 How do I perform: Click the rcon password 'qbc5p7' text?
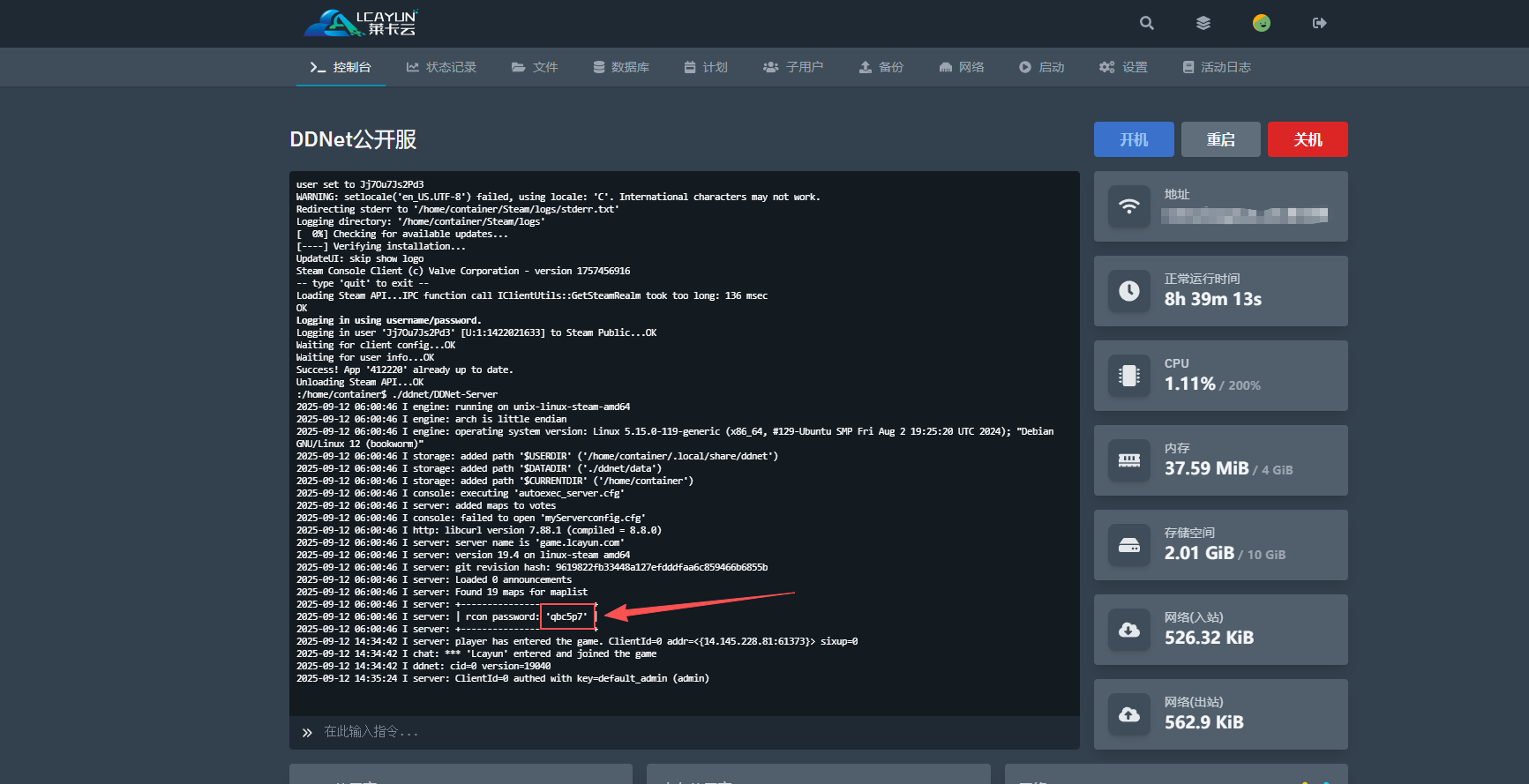coord(566,616)
